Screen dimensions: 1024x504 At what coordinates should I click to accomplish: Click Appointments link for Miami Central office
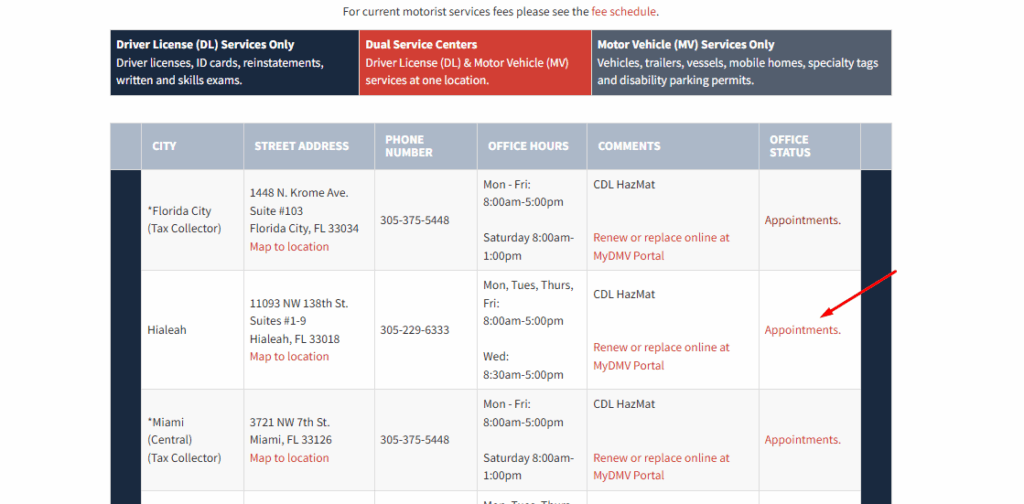point(803,440)
